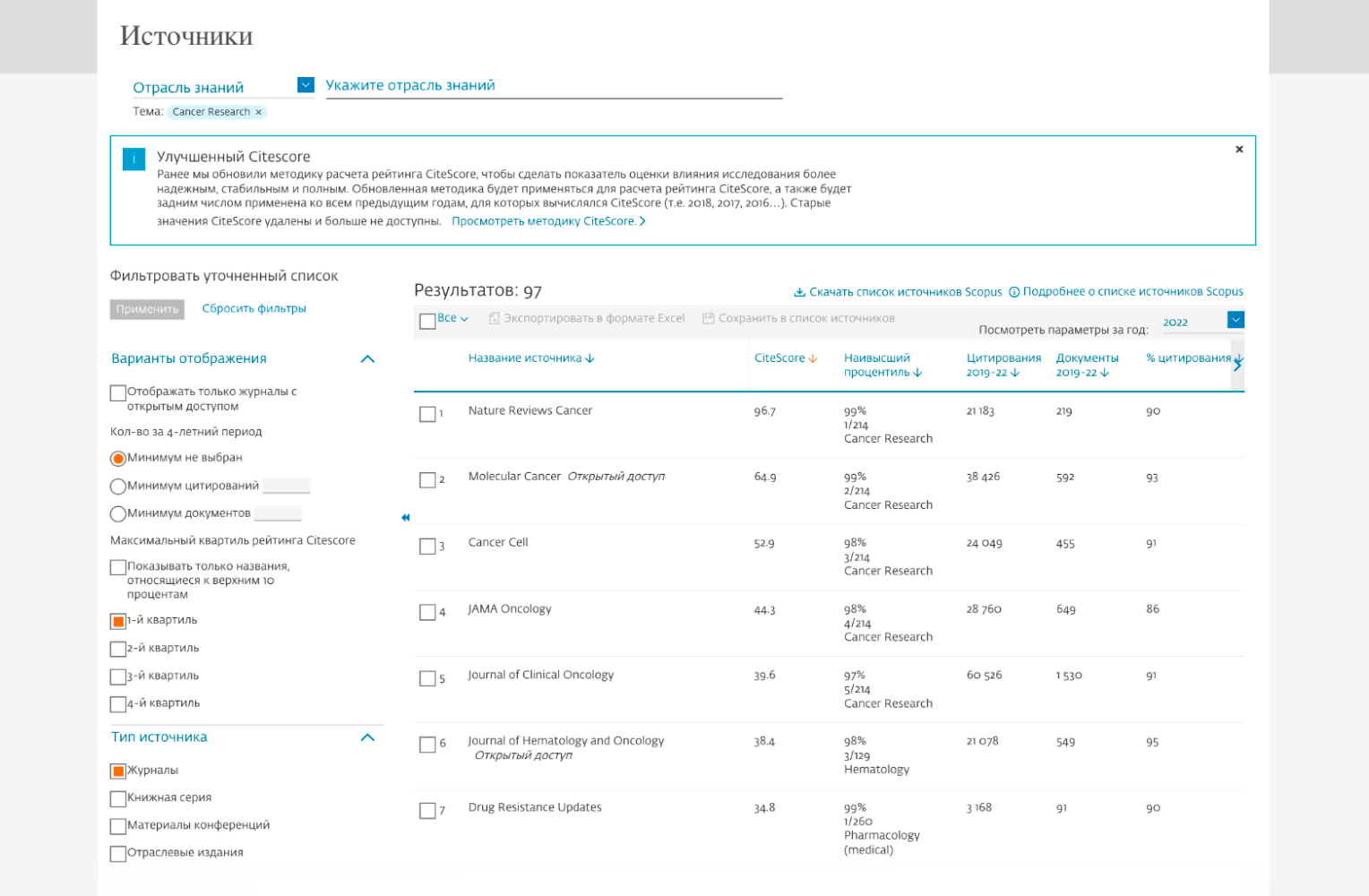Select the Journal of Clinical Oncology checkbox

[x=427, y=679]
